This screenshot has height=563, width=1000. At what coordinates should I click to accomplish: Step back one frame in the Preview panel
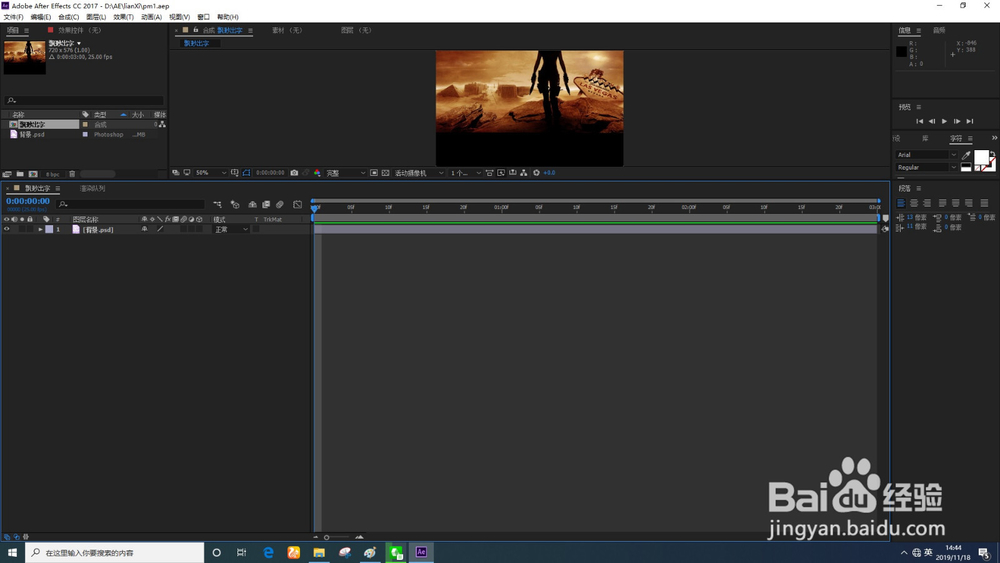(932, 121)
